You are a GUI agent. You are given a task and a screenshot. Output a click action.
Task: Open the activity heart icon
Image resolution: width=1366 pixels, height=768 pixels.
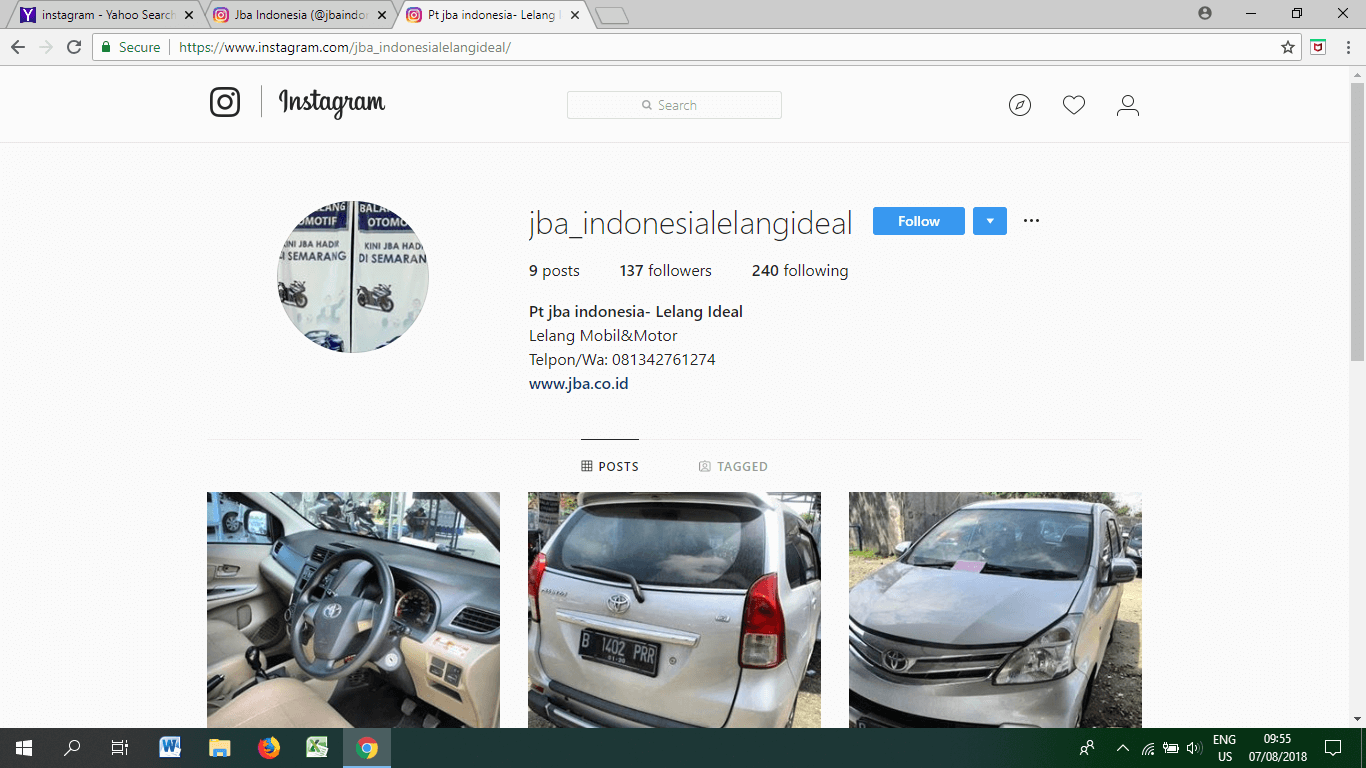point(1073,105)
